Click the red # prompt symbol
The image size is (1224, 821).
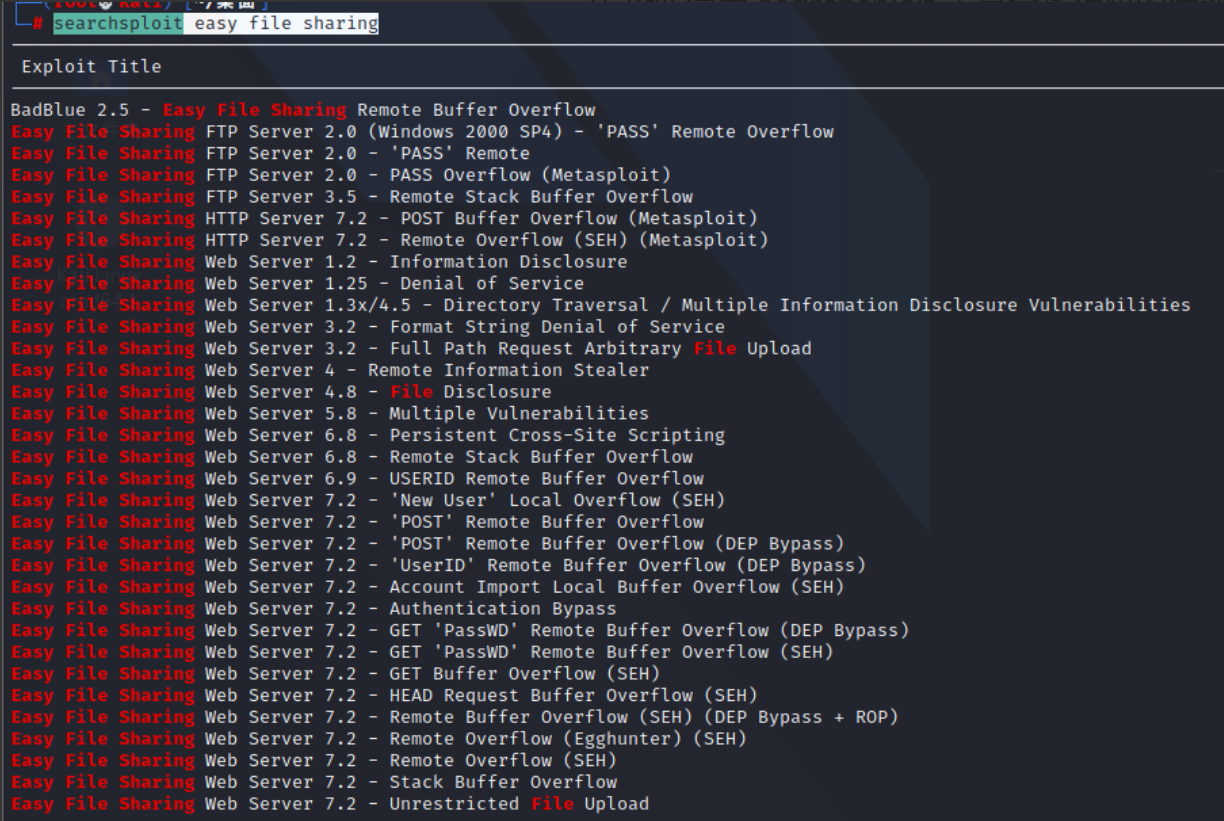pyautogui.click(x=39, y=21)
